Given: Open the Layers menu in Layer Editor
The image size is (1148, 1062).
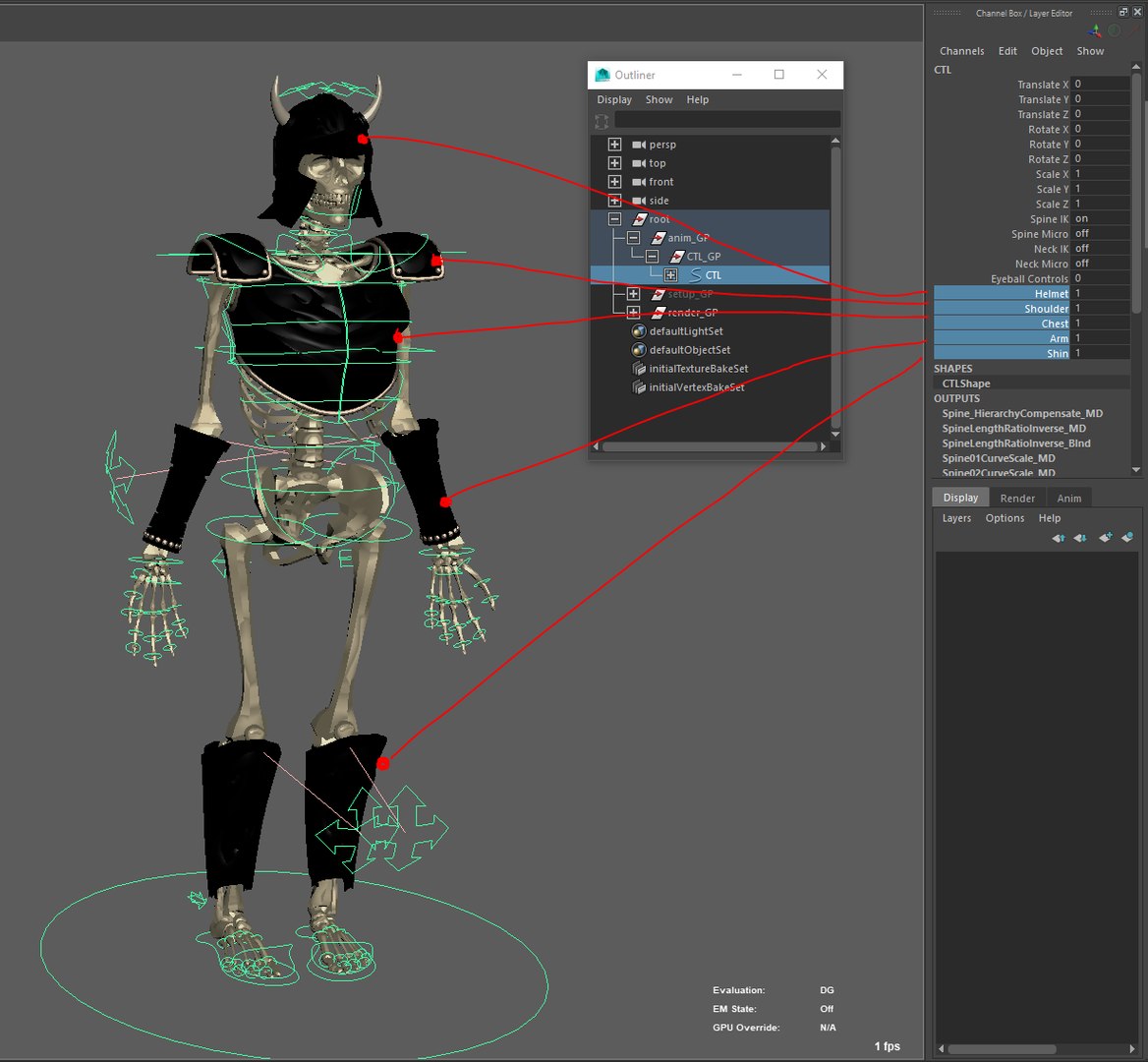Looking at the screenshot, I should coord(956,518).
